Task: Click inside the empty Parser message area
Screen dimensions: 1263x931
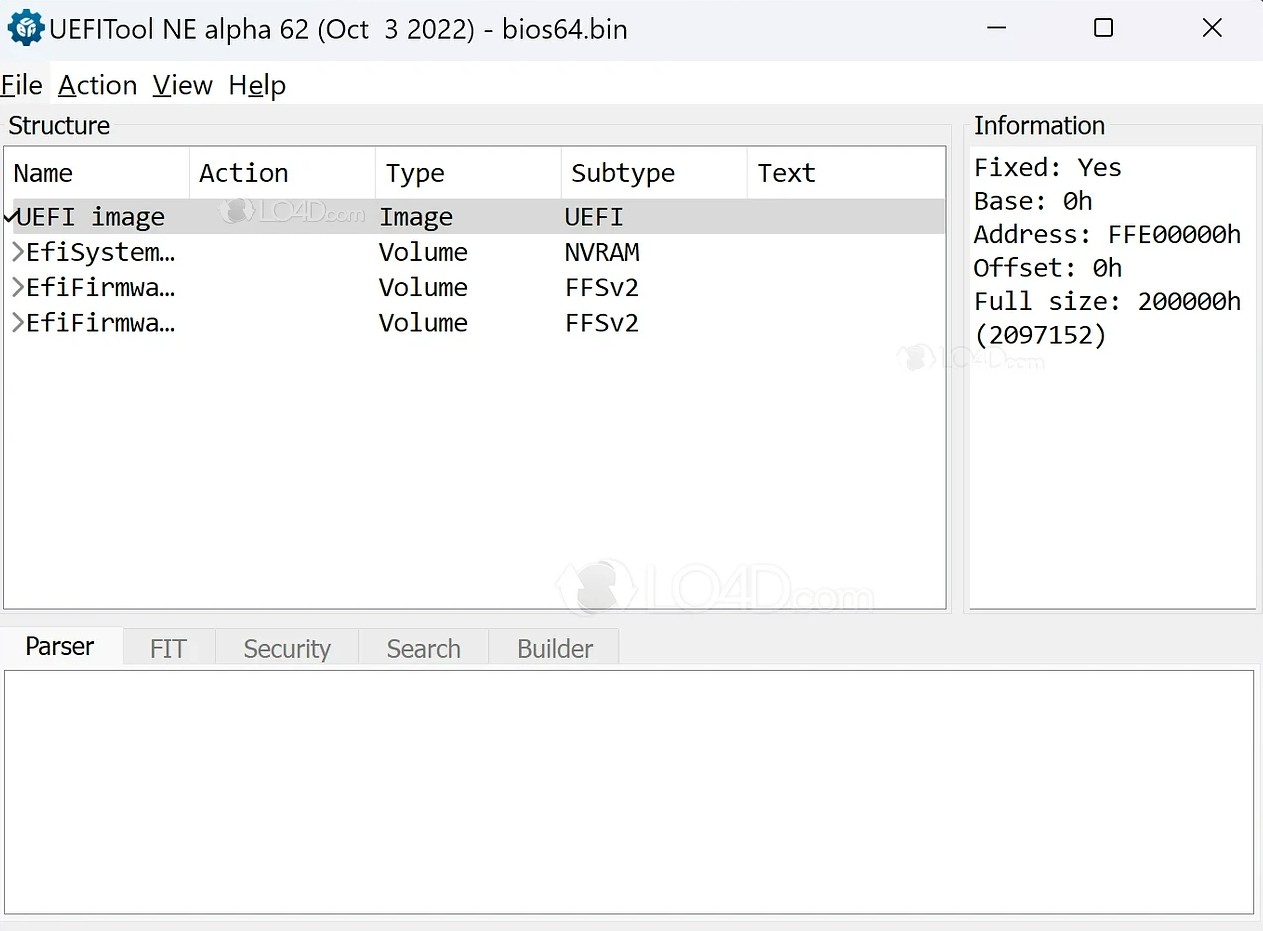Action: (x=629, y=791)
